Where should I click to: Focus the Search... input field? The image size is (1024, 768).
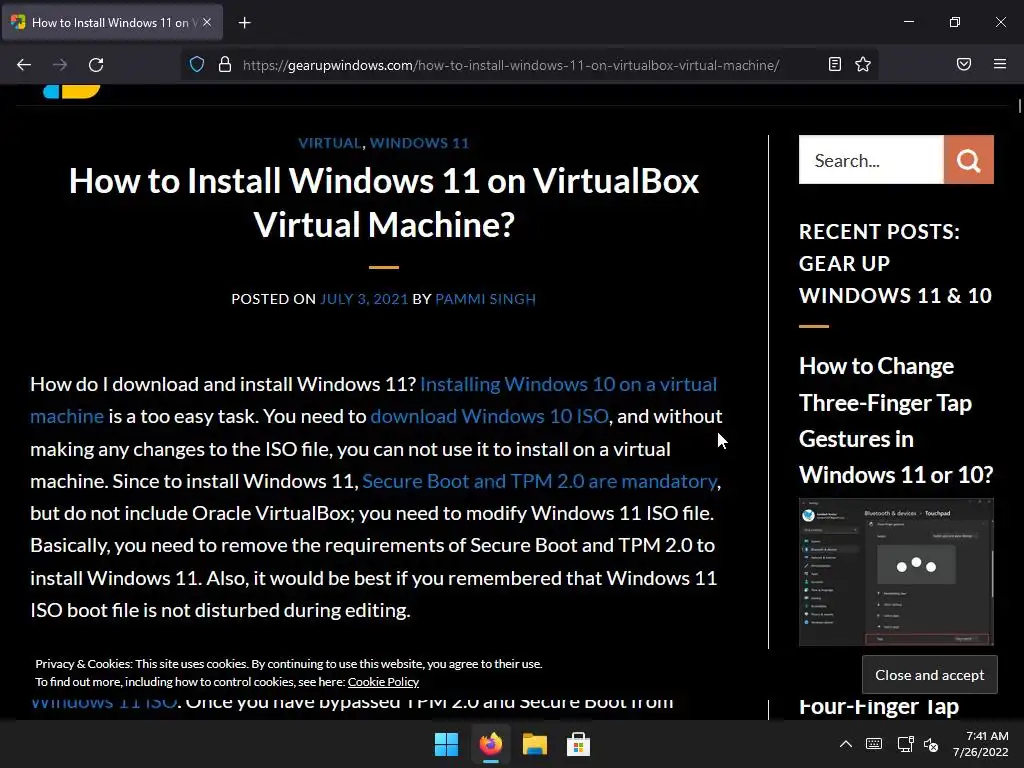coord(871,160)
